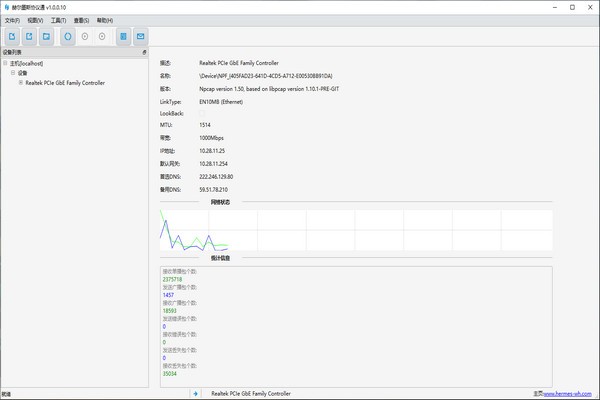Screen dimensions: 600x400
Task: Open the 帮助(H) menu
Action: pyautogui.click(x=104, y=20)
